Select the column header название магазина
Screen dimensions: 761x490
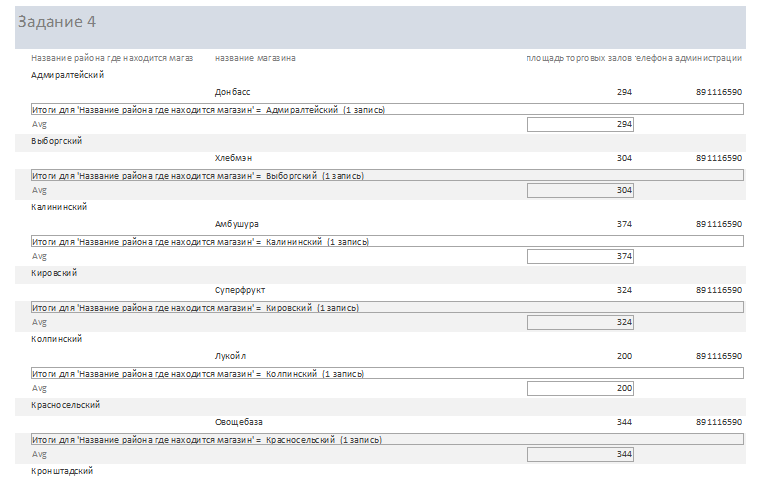[255, 58]
